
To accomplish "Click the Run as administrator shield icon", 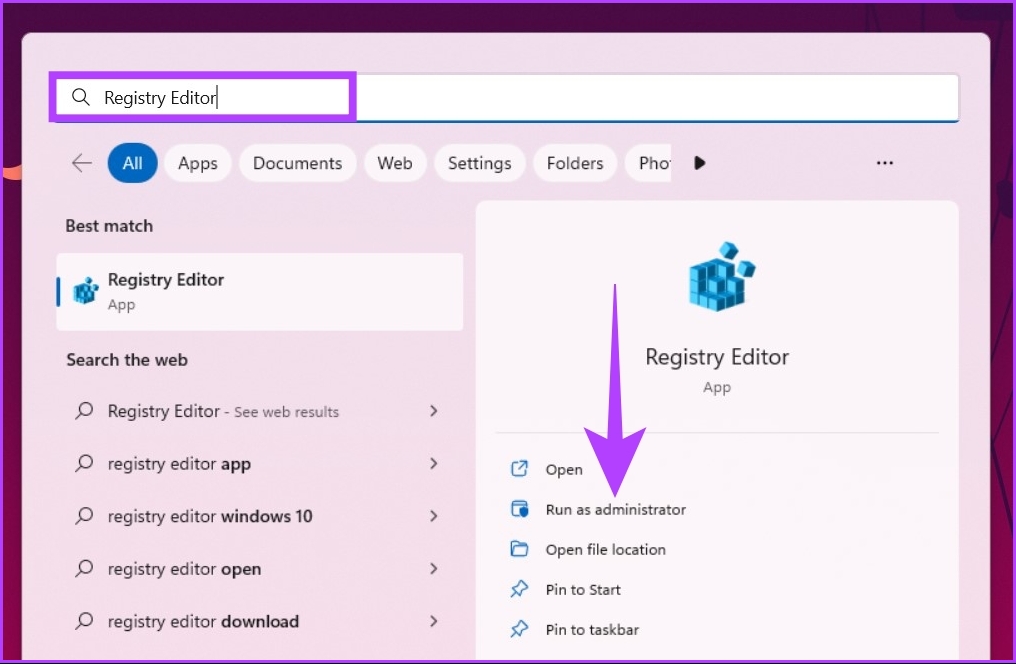I will pyautogui.click(x=519, y=509).
